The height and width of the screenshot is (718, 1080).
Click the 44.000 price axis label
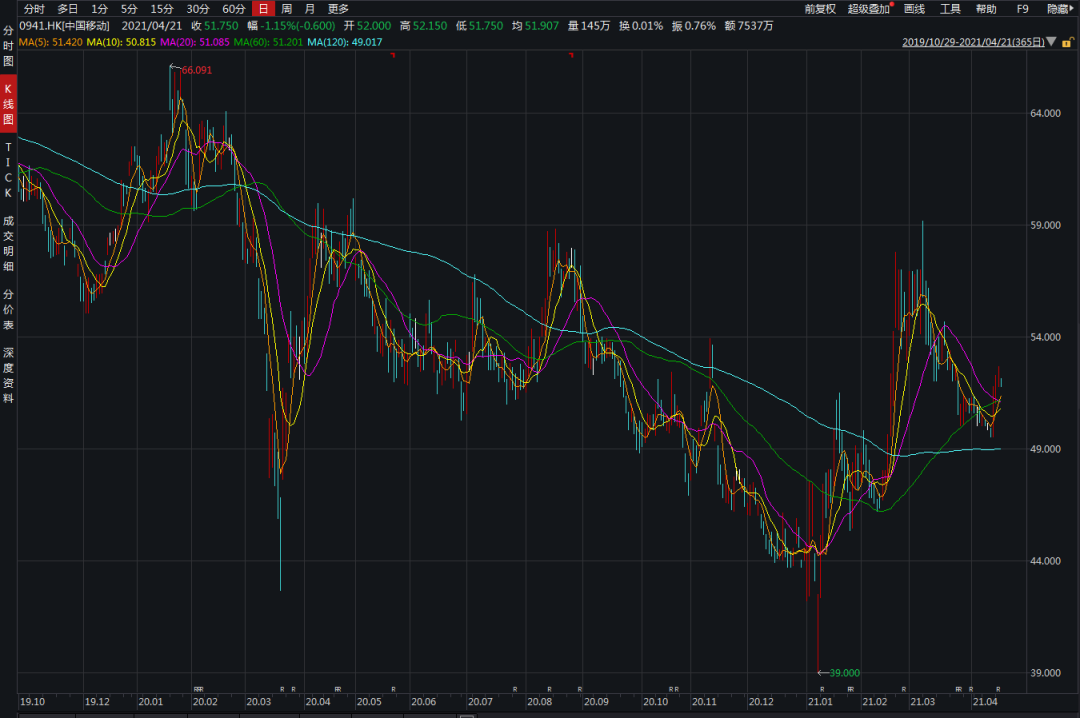pos(1045,561)
